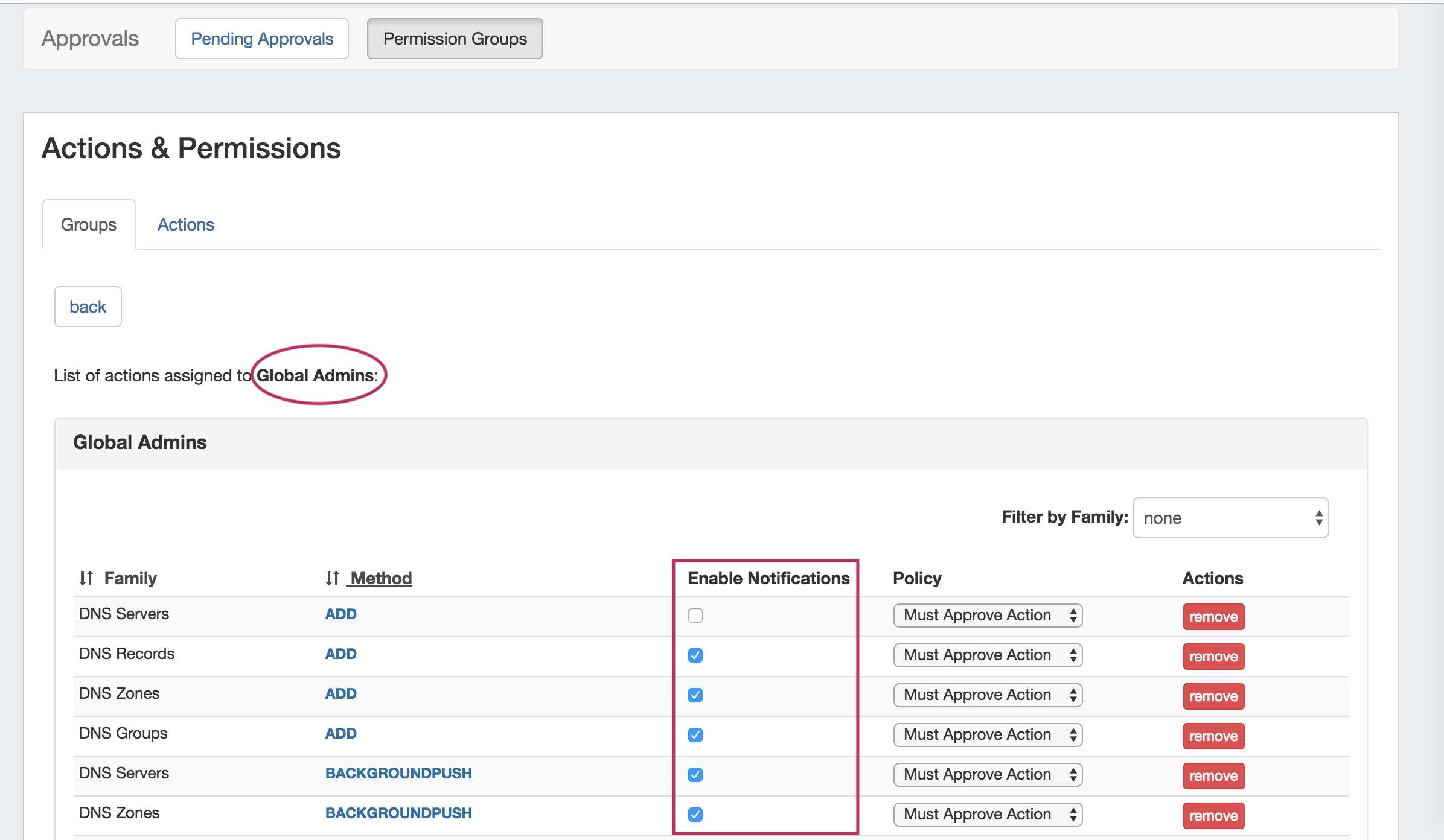Remove DNS Groups ADD action

(1213, 736)
